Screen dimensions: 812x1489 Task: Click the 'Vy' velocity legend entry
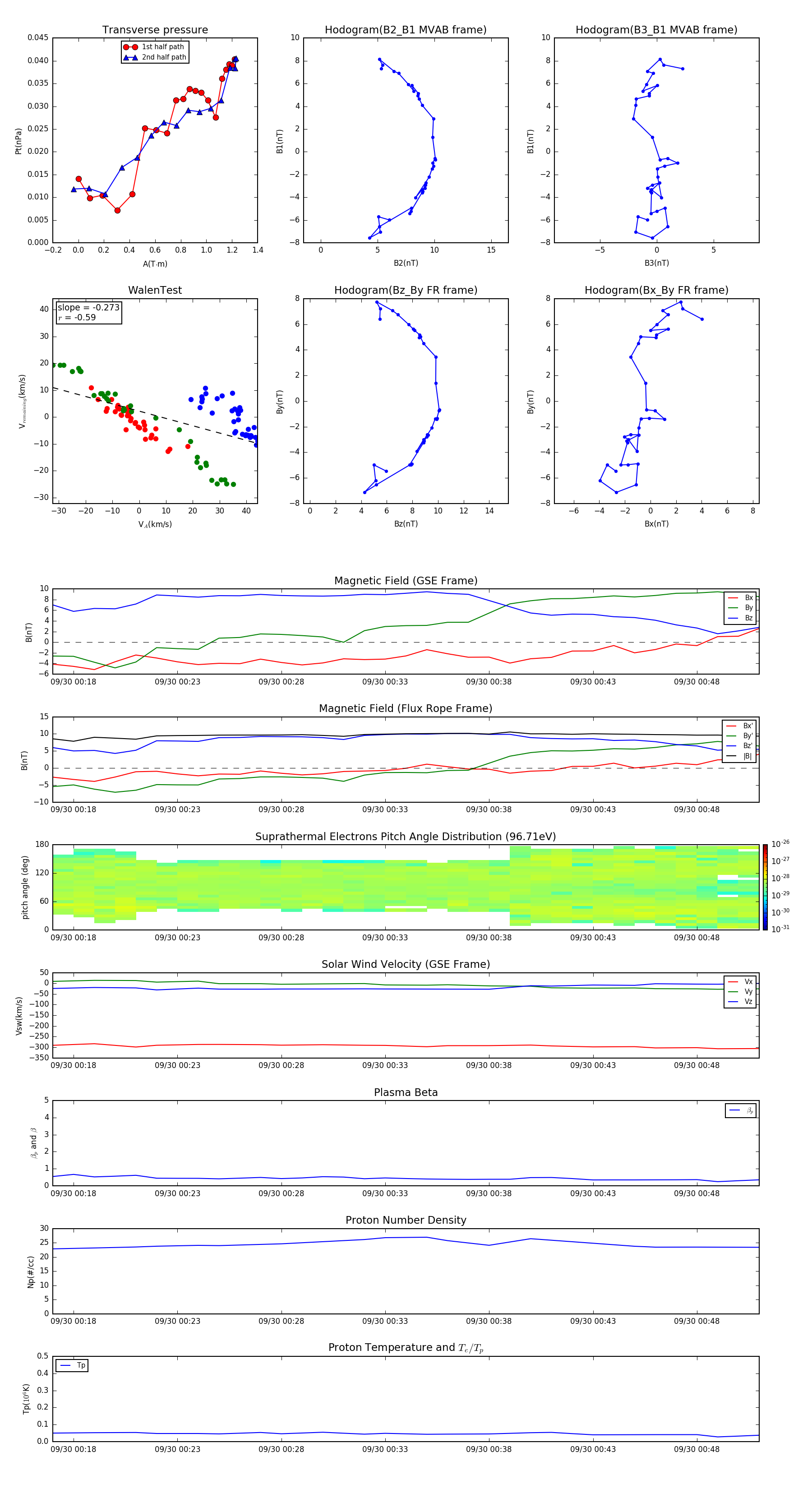[x=740, y=991]
